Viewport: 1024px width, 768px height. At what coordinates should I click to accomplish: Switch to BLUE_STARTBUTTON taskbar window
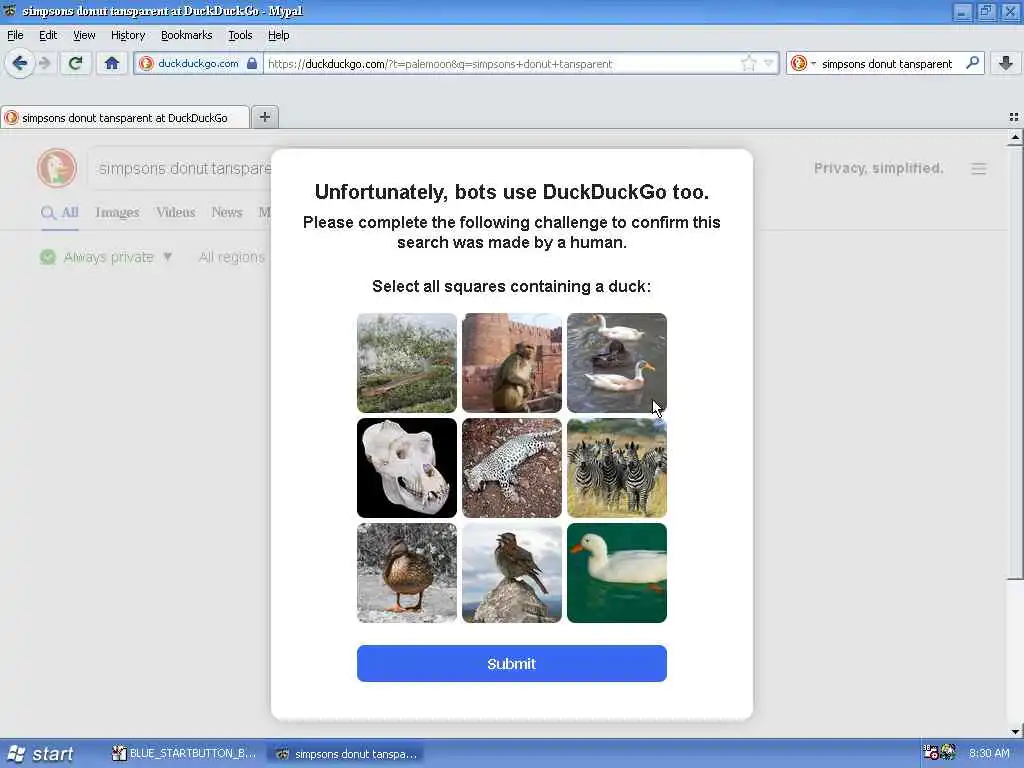(x=185, y=754)
